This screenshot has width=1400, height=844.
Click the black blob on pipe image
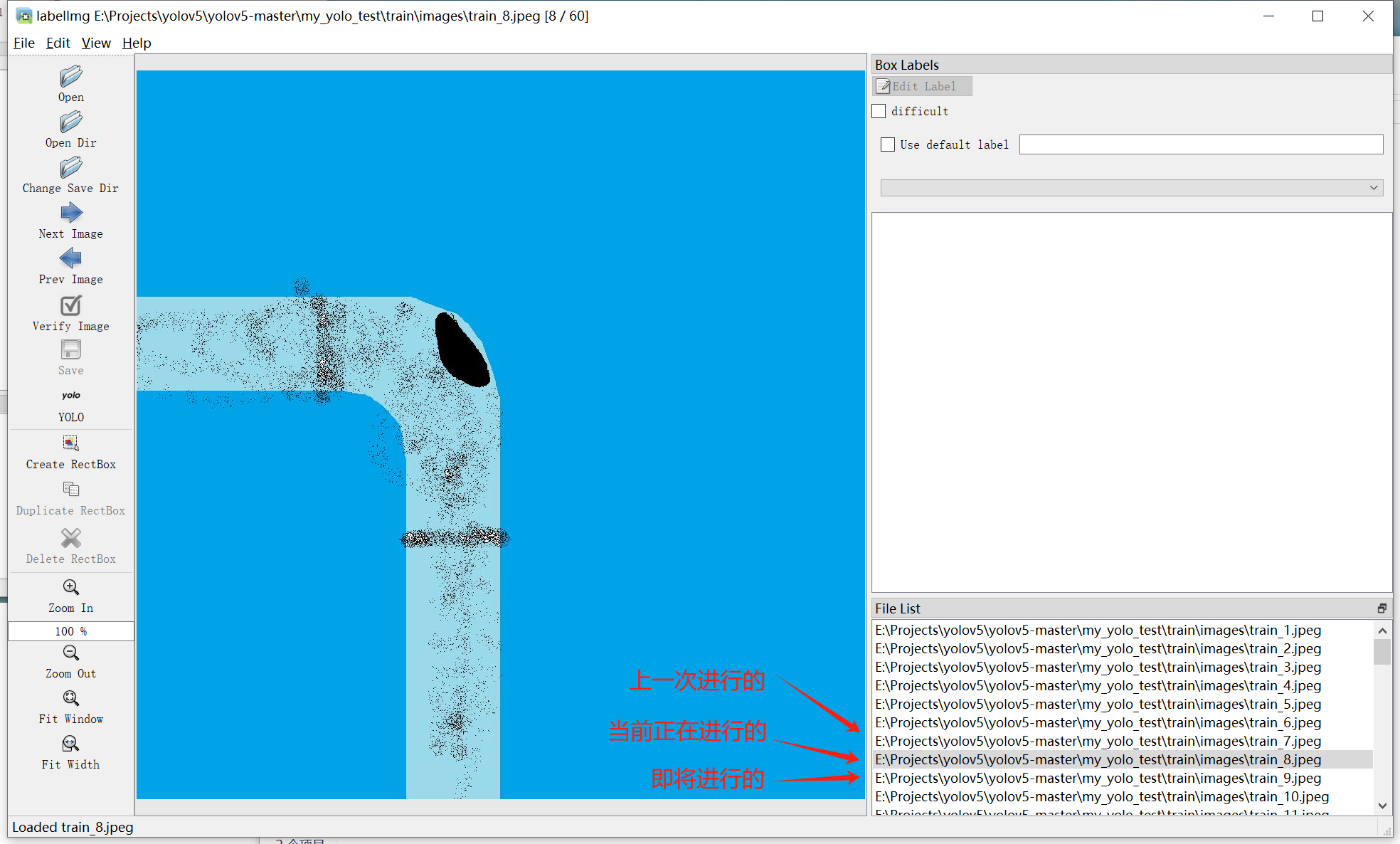[x=461, y=350]
